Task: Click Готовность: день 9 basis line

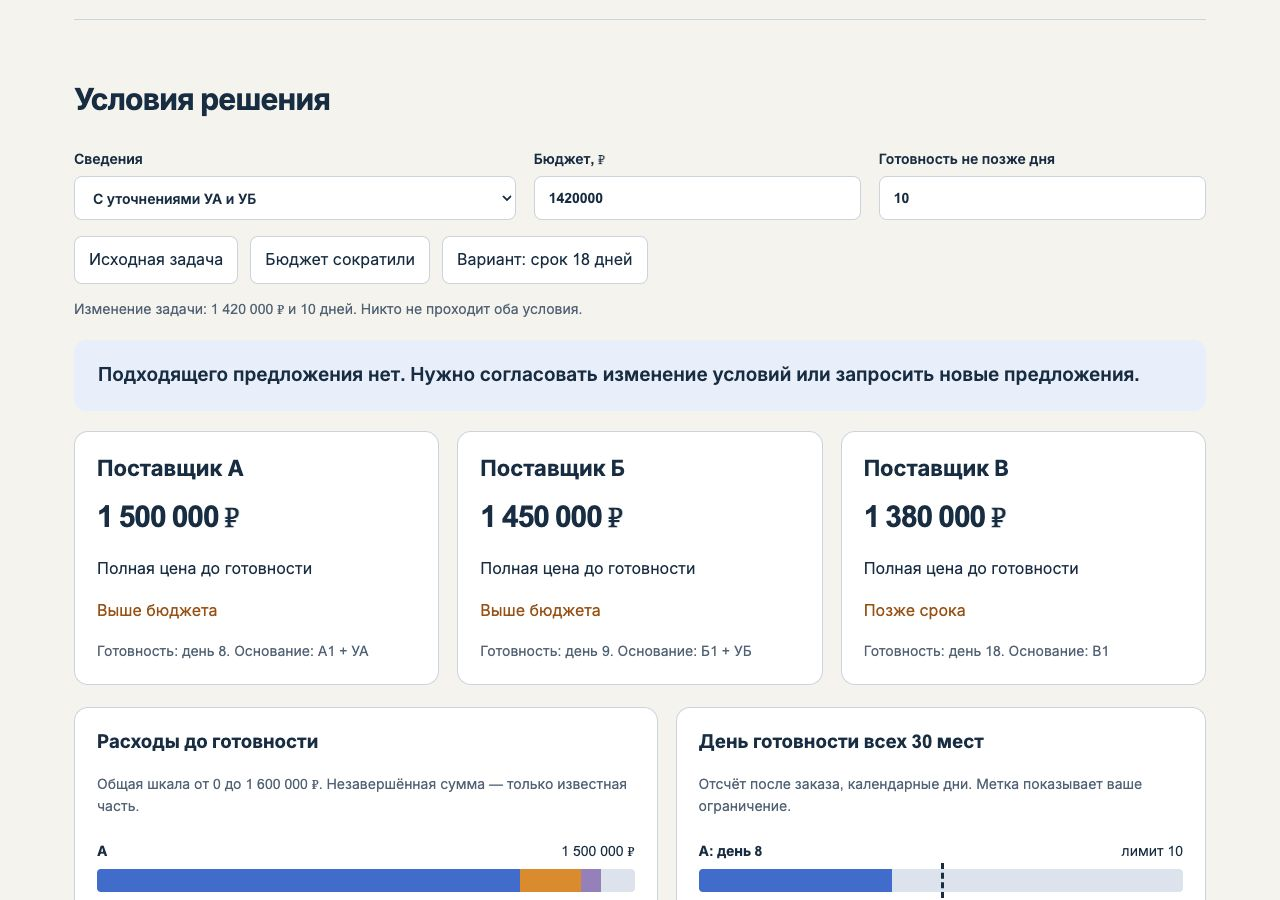Action: 616,651
